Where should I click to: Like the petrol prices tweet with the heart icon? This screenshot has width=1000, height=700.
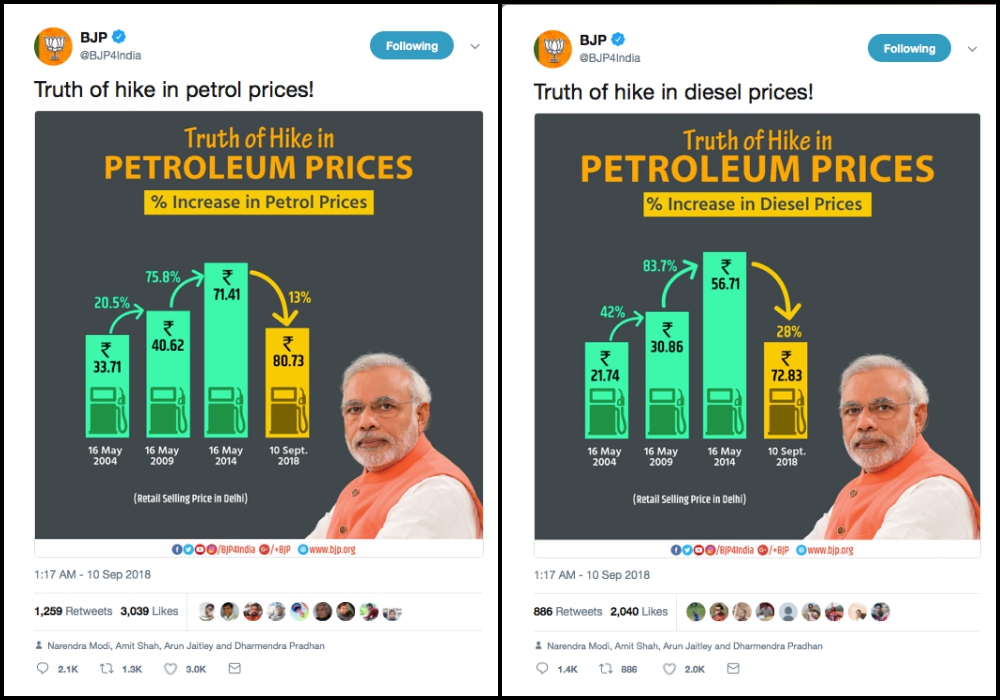pos(171,668)
